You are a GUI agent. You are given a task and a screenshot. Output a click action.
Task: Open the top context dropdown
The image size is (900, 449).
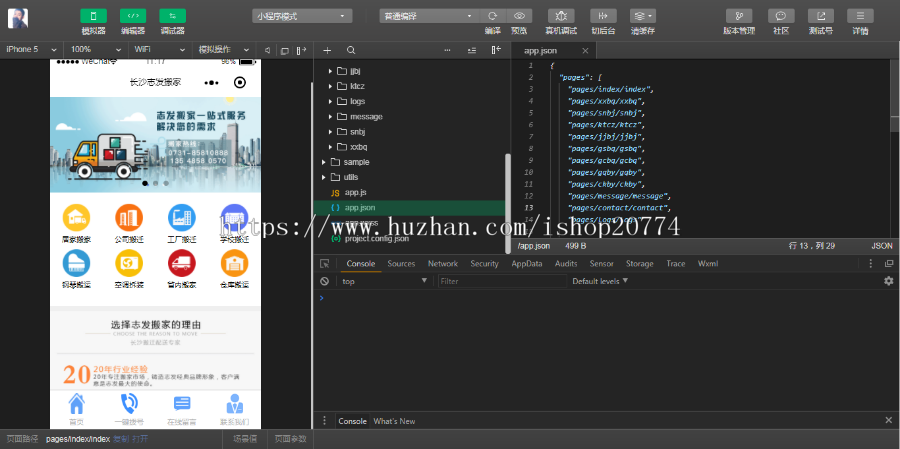point(384,281)
